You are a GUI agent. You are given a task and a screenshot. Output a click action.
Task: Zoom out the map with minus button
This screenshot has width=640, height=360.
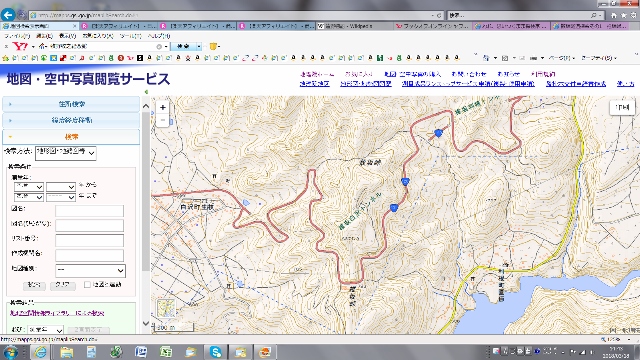tap(162, 120)
